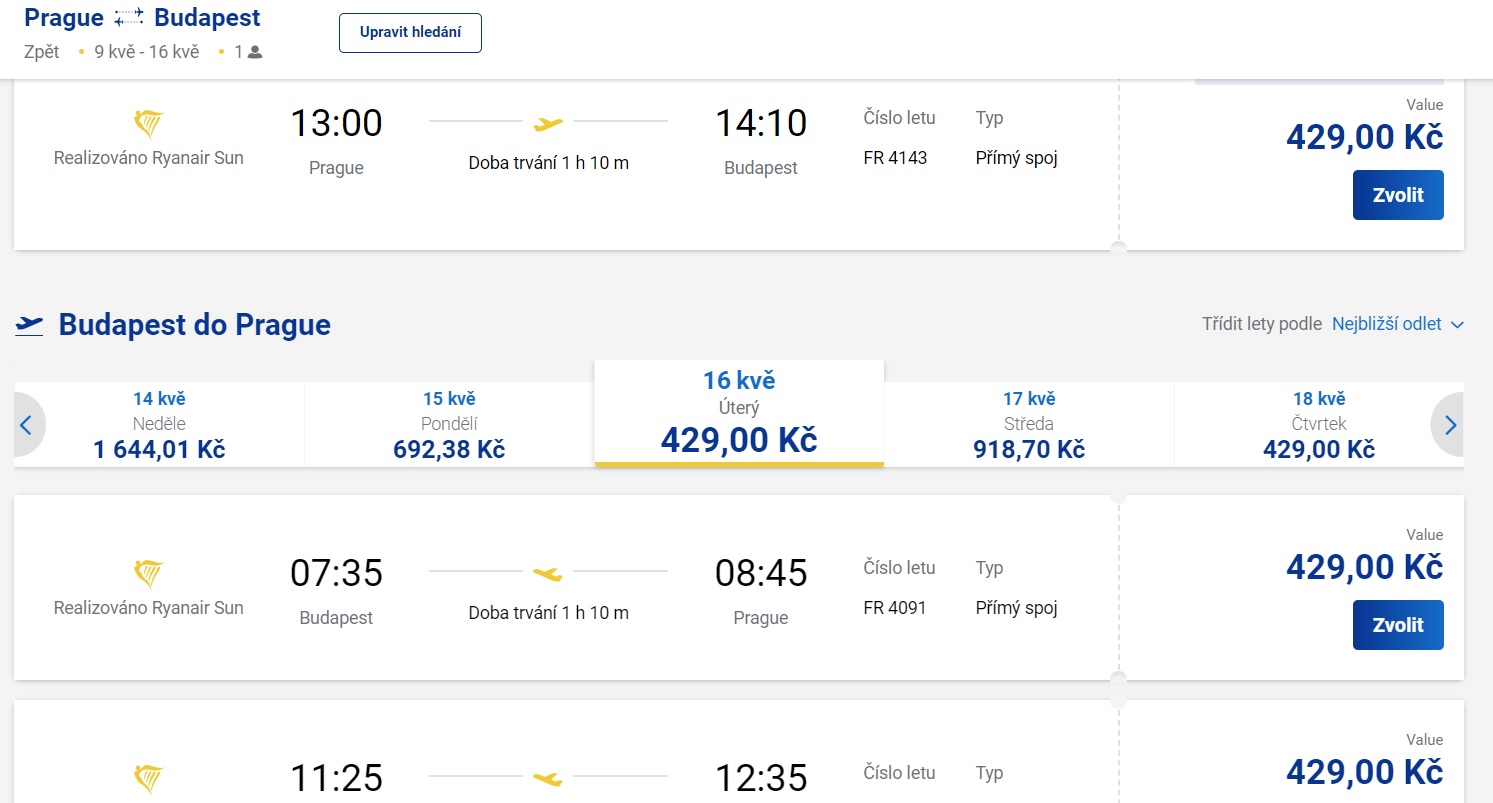Open Nejbližší odlet sort dropdown
Image resolution: width=1493 pixels, height=803 pixels.
(1397, 324)
